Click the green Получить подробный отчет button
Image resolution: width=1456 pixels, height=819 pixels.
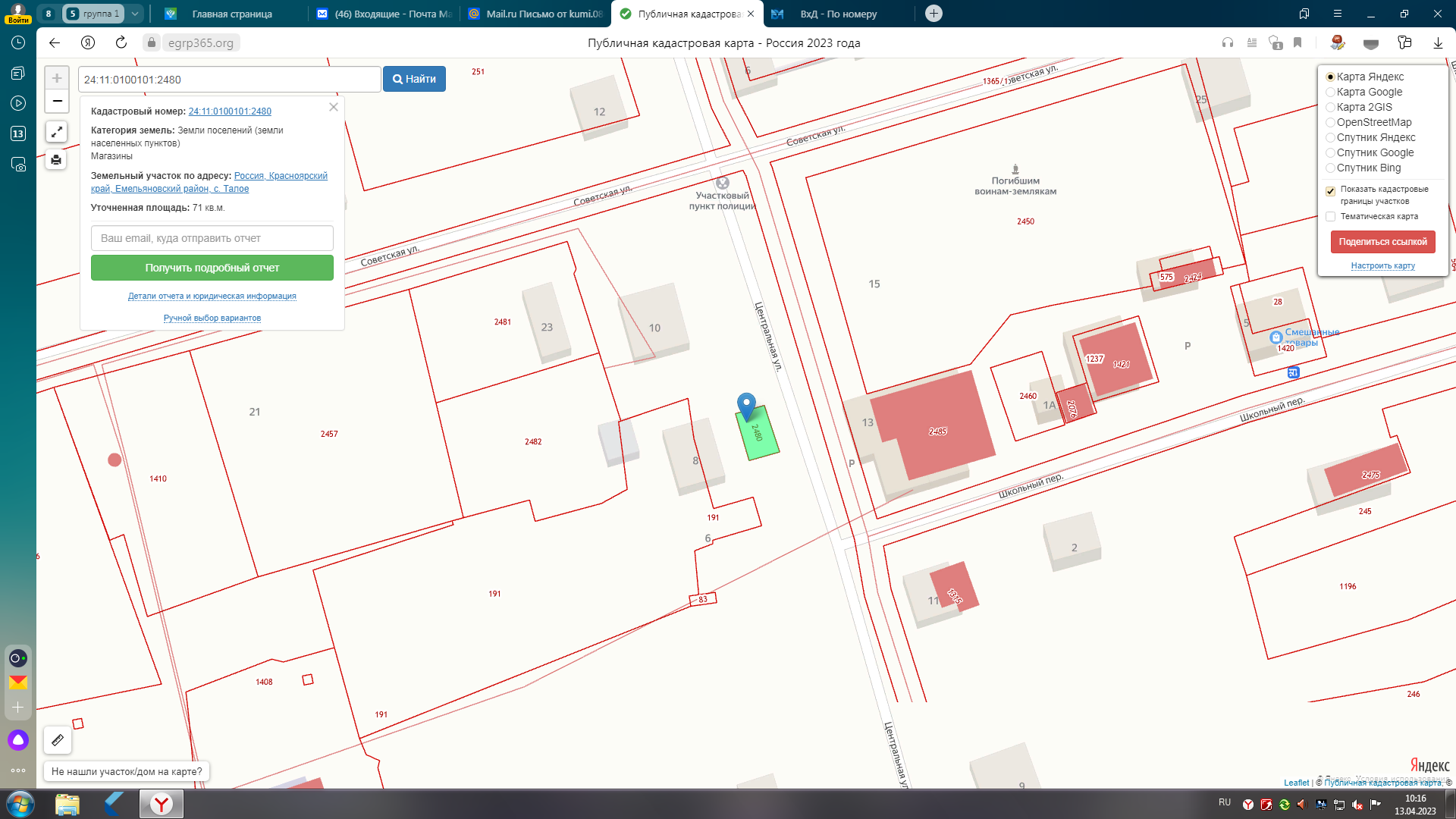tap(212, 268)
